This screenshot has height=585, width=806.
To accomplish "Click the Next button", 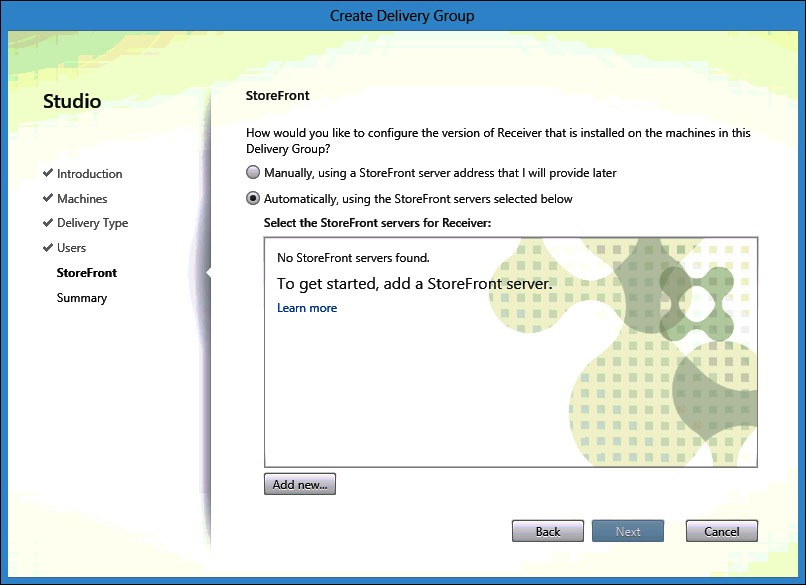I will pos(628,531).
